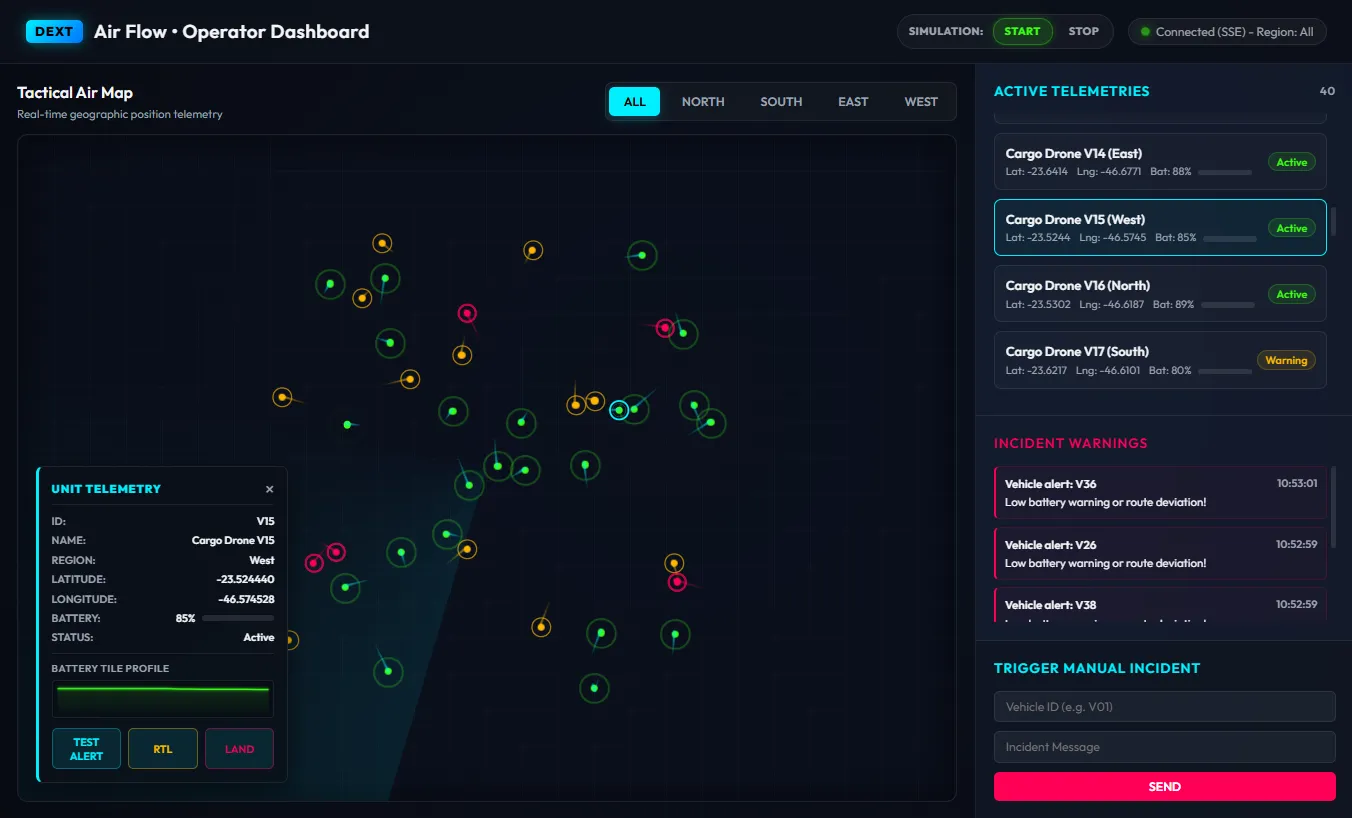This screenshot has width=1352, height=818.
Task: Click the TRIGGER MANUAL INCIDENT heading
Action: point(1097,668)
